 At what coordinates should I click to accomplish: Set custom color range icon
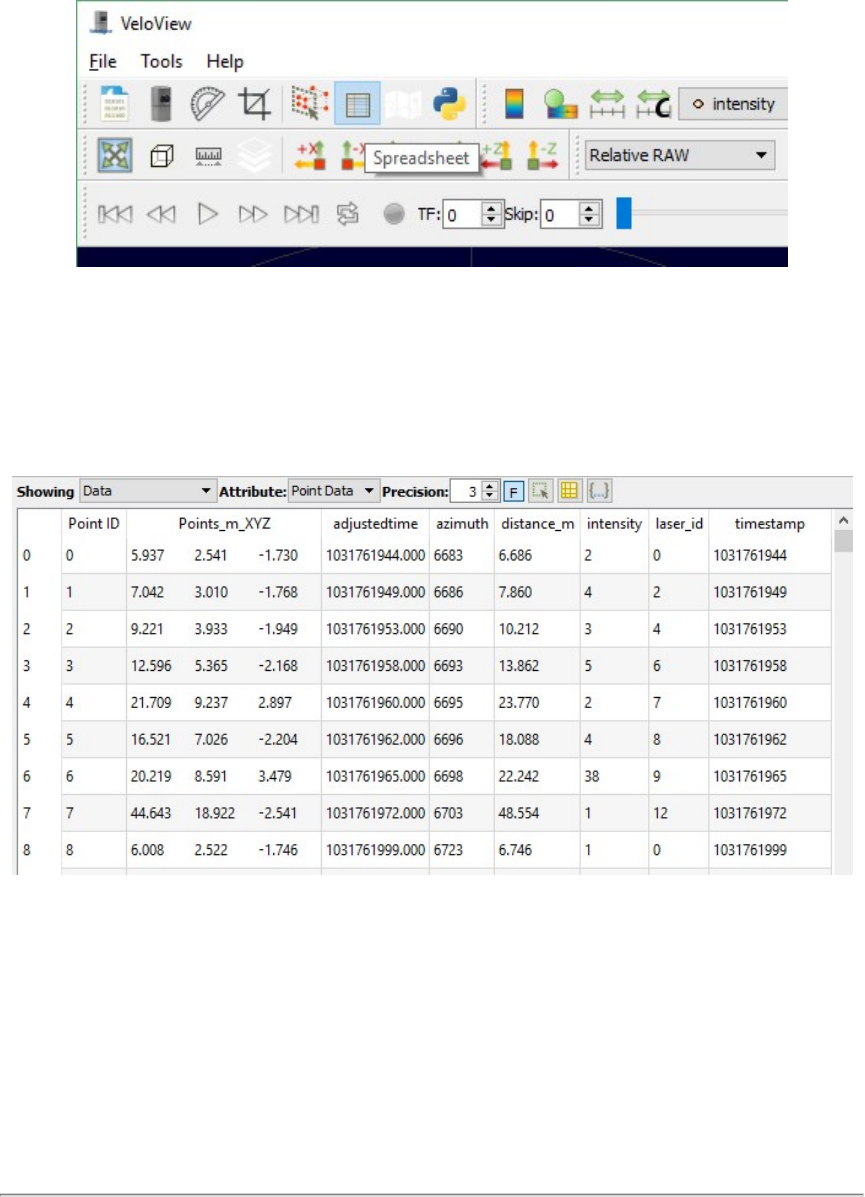(654, 104)
